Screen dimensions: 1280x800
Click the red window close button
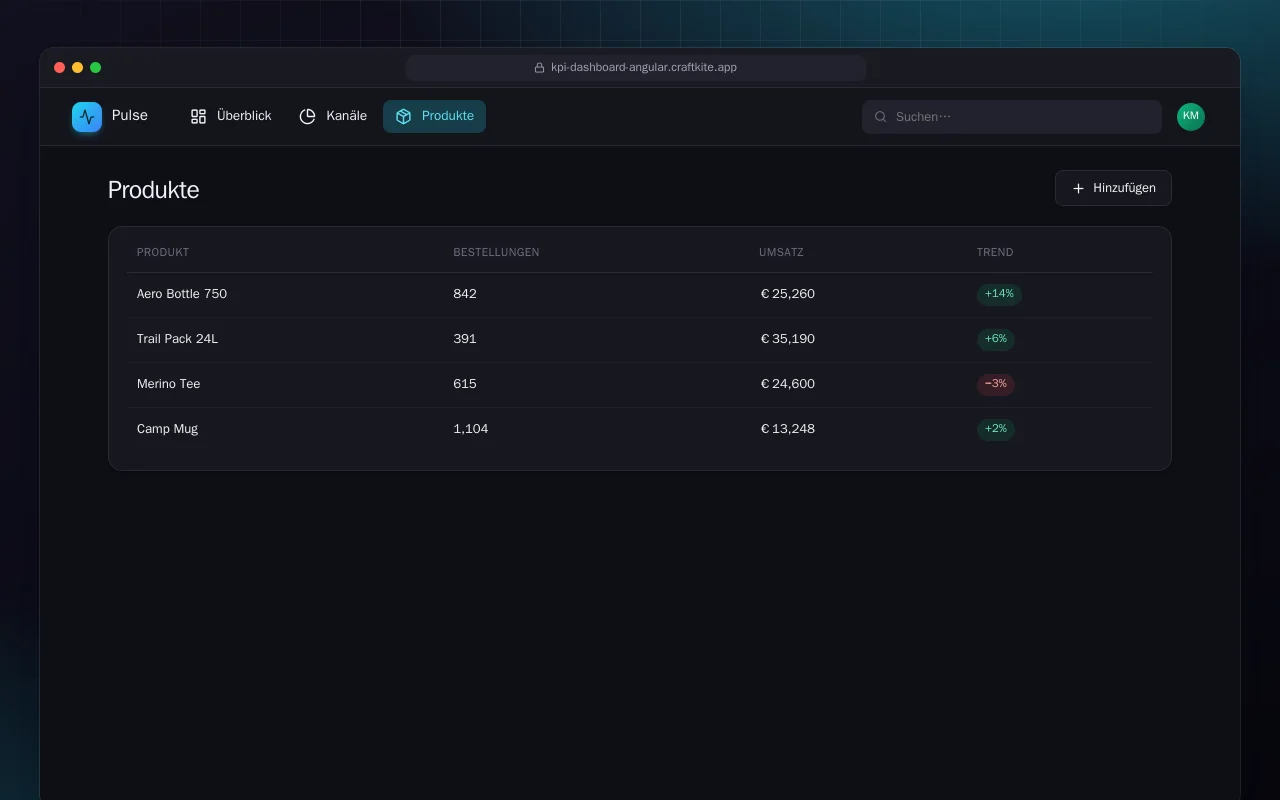[x=60, y=68]
